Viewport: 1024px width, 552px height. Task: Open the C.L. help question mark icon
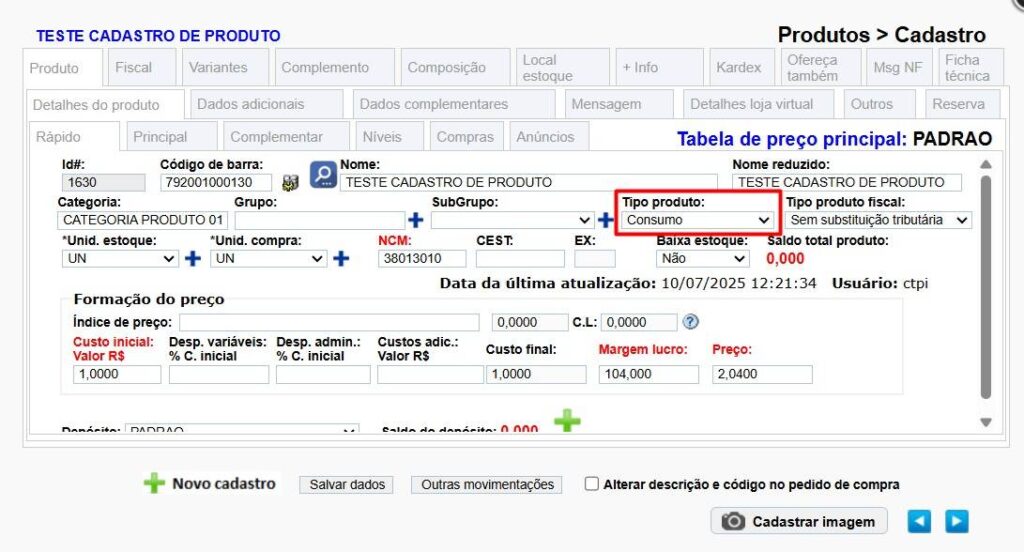(x=690, y=322)
